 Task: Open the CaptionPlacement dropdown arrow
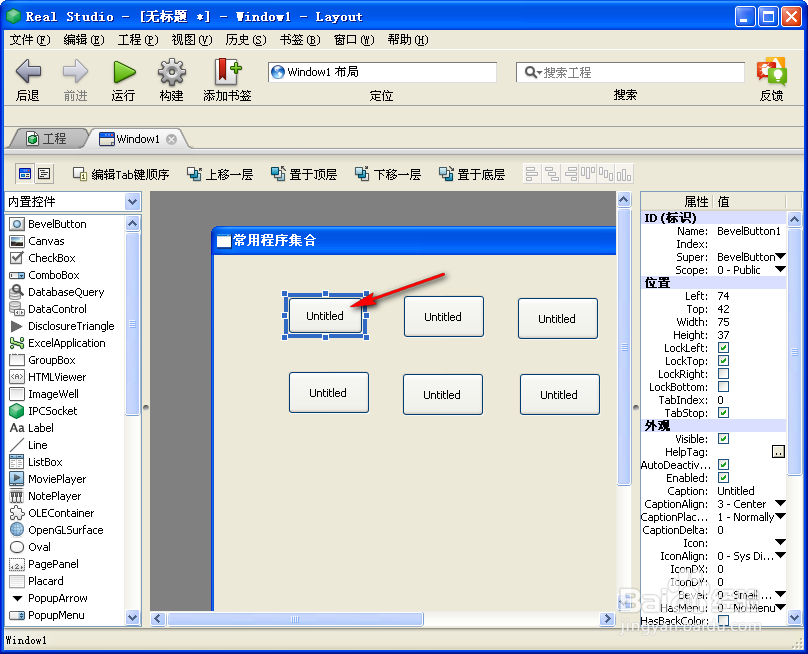tap(780, 516)
